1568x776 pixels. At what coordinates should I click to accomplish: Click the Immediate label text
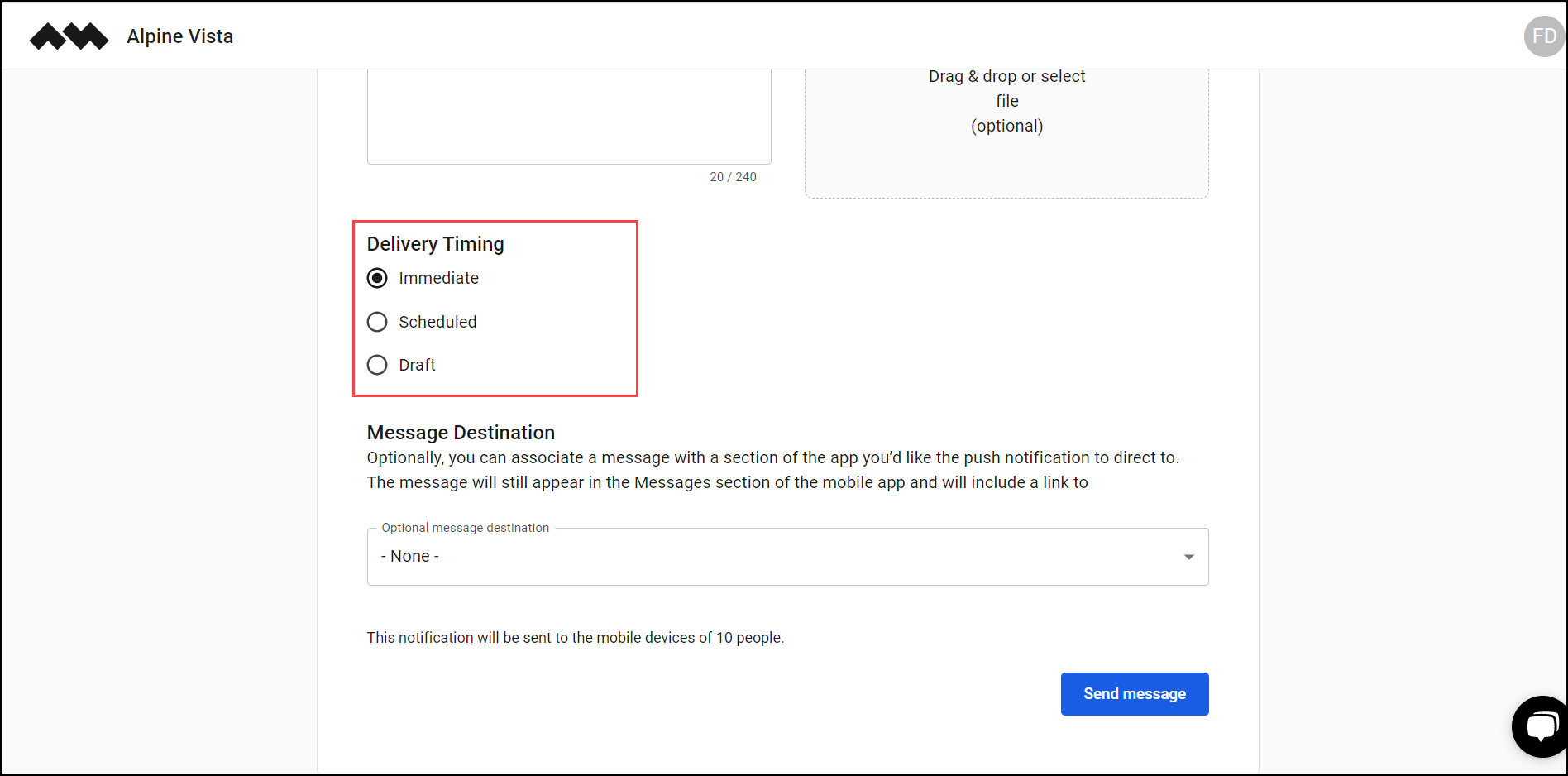438,278
